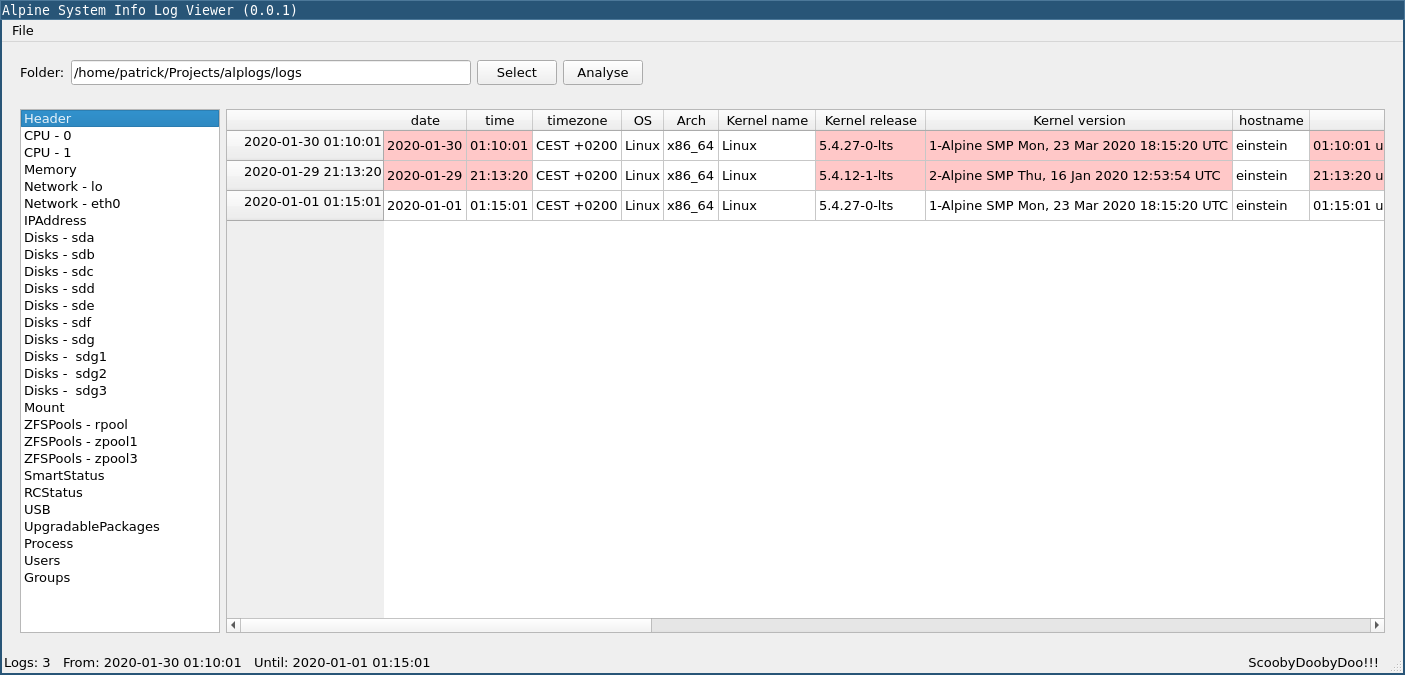Select ZFSPools - zpool1 entry

[120, 442]
